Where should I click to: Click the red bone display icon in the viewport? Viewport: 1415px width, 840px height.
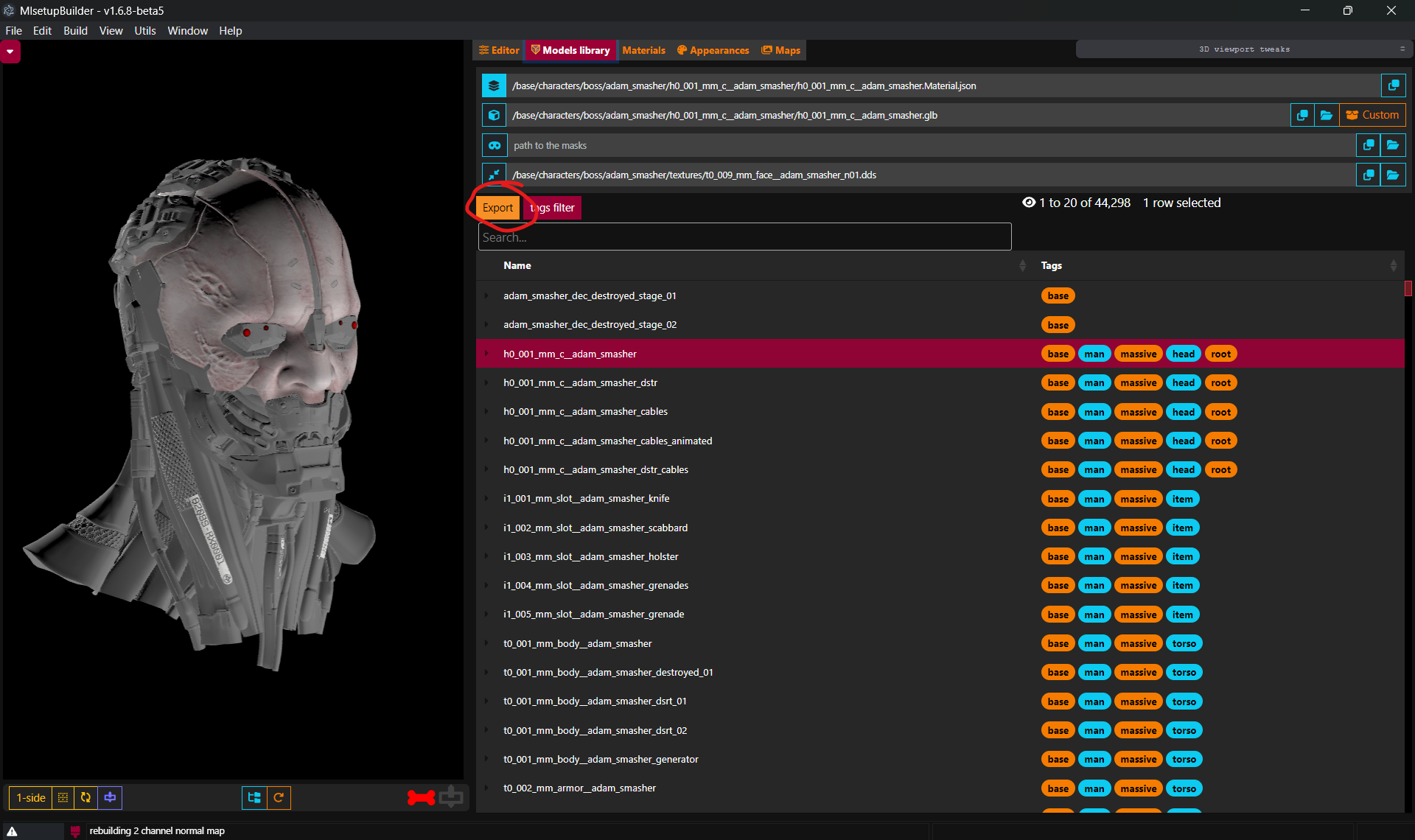(x=420, y=797)
